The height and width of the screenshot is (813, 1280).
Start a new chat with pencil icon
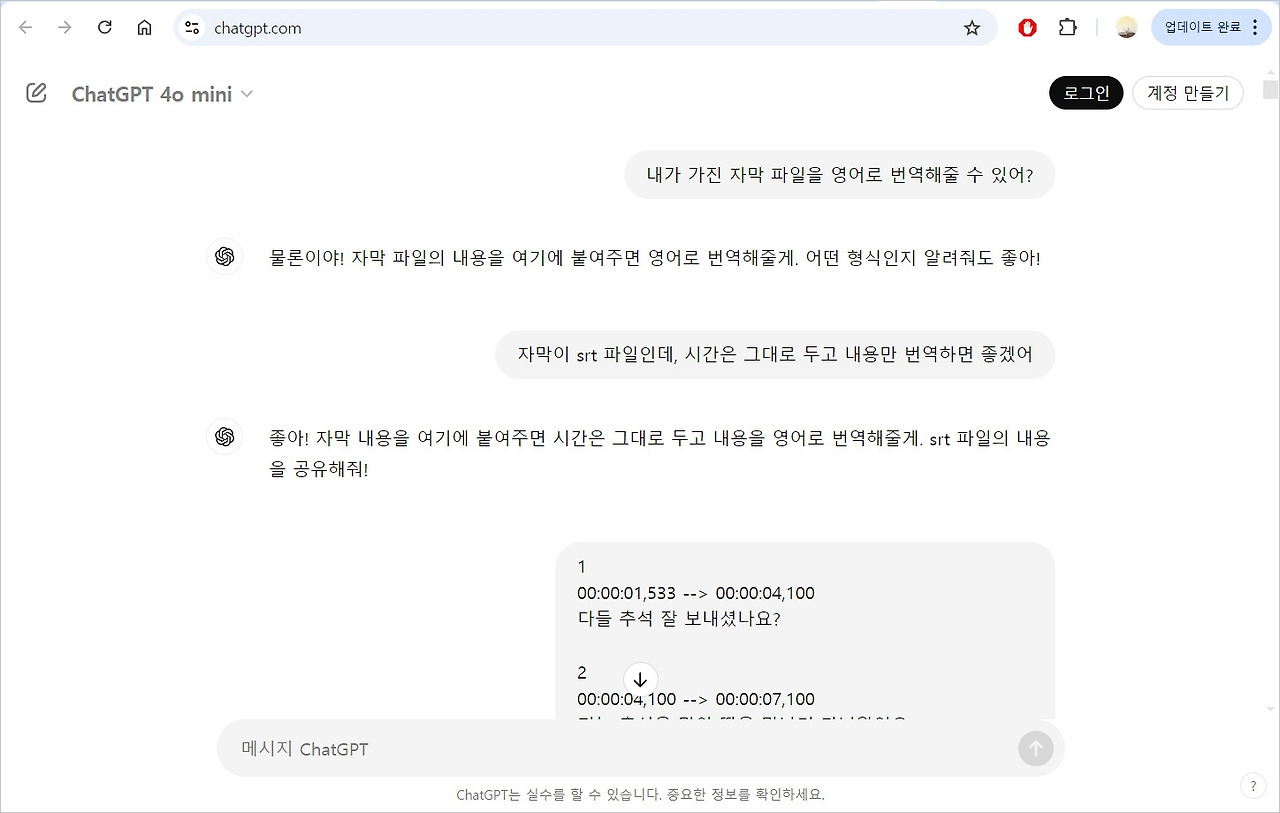point(36,94)
